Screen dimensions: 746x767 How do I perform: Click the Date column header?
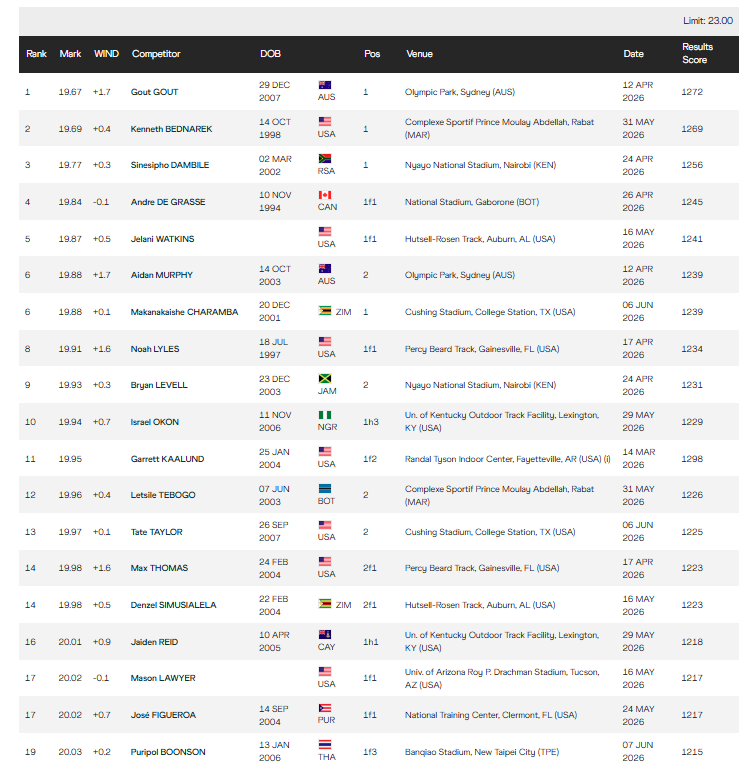click(633, 54)
